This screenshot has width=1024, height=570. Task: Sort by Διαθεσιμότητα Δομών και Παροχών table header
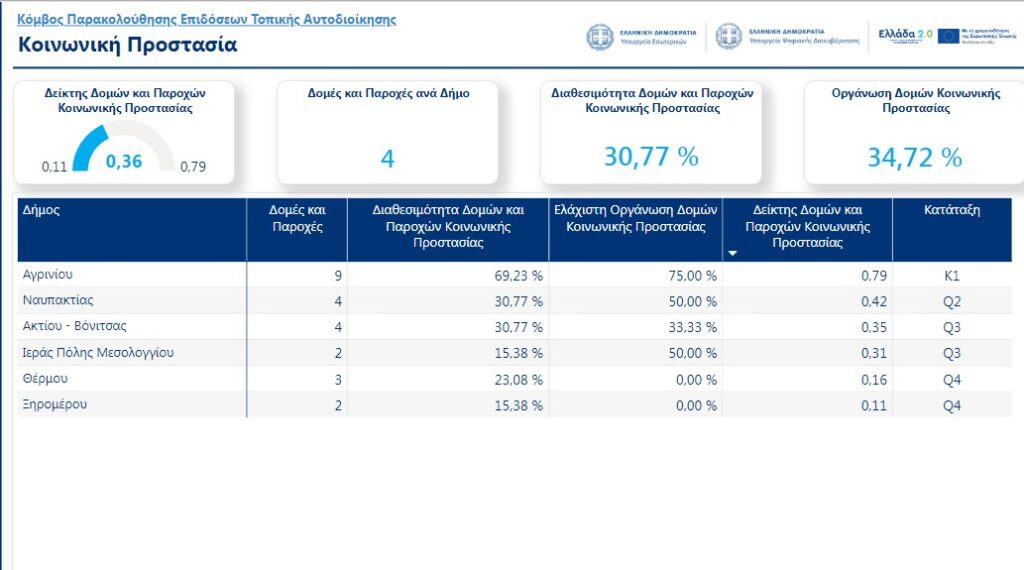(x=448, y=226)
